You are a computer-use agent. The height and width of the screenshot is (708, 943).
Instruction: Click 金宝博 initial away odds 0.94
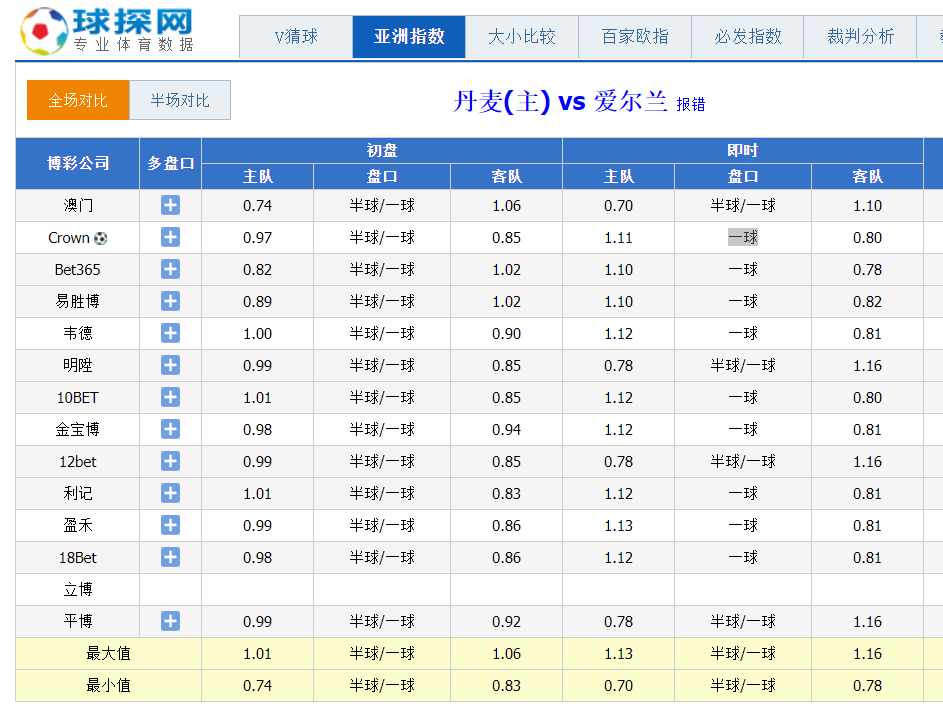506,429
